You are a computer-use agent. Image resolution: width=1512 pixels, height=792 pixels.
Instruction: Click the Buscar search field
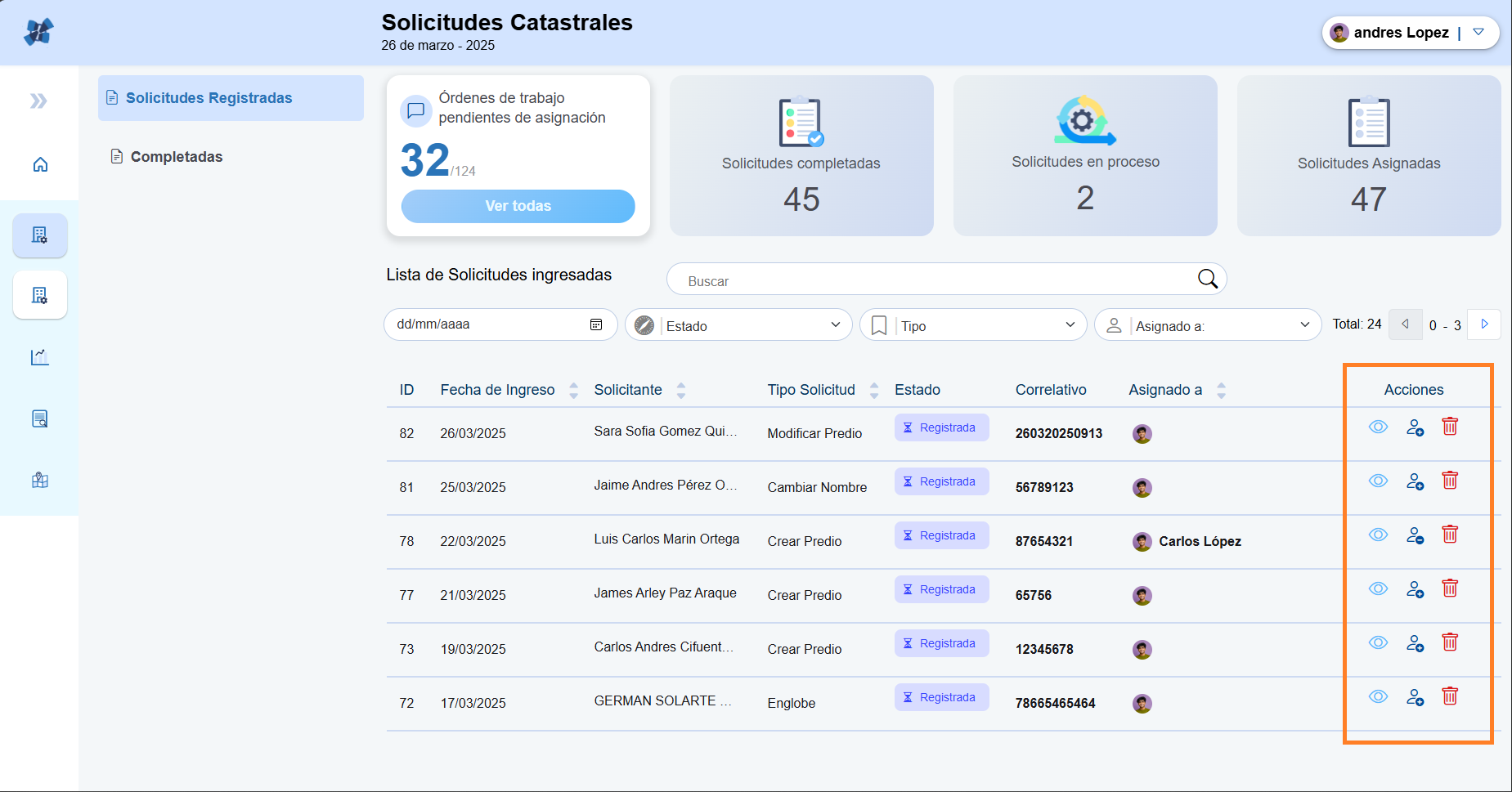point(932,280)
